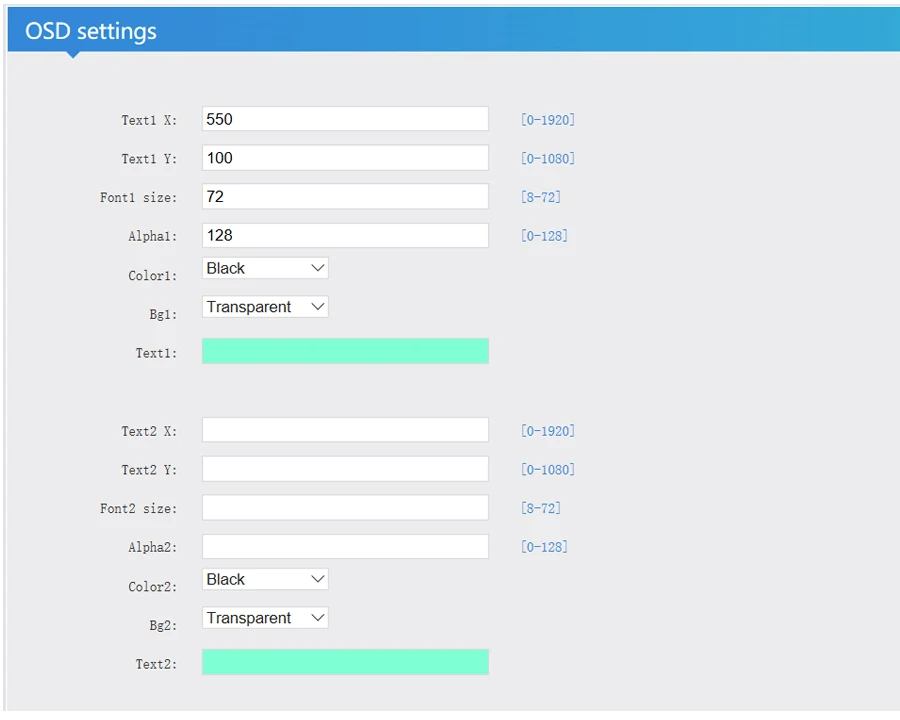
Task: Click the "Color1:" label
Action: [x=153, y=276]
